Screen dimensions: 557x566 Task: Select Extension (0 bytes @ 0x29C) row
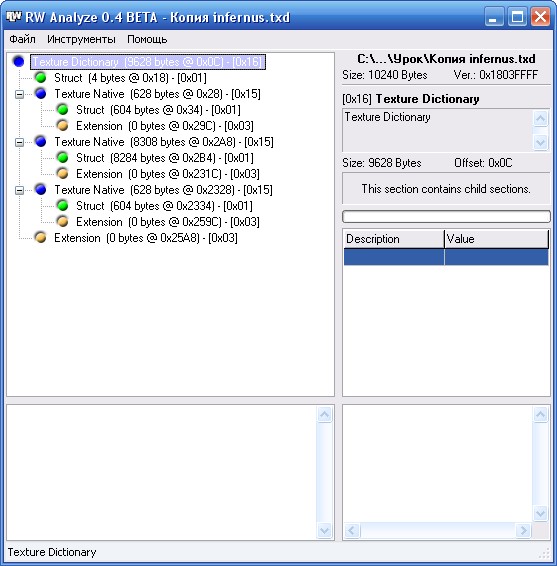(165, 126)
